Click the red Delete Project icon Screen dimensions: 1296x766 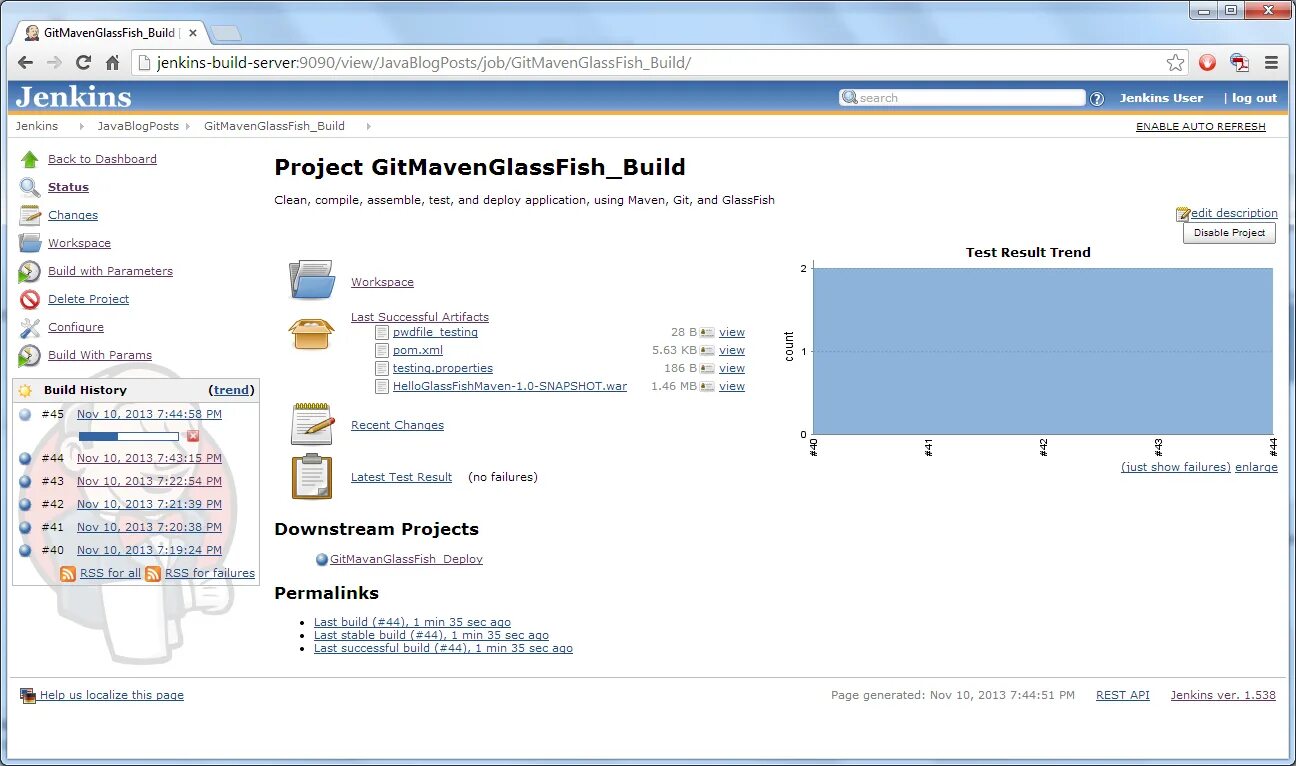(30, 299)
